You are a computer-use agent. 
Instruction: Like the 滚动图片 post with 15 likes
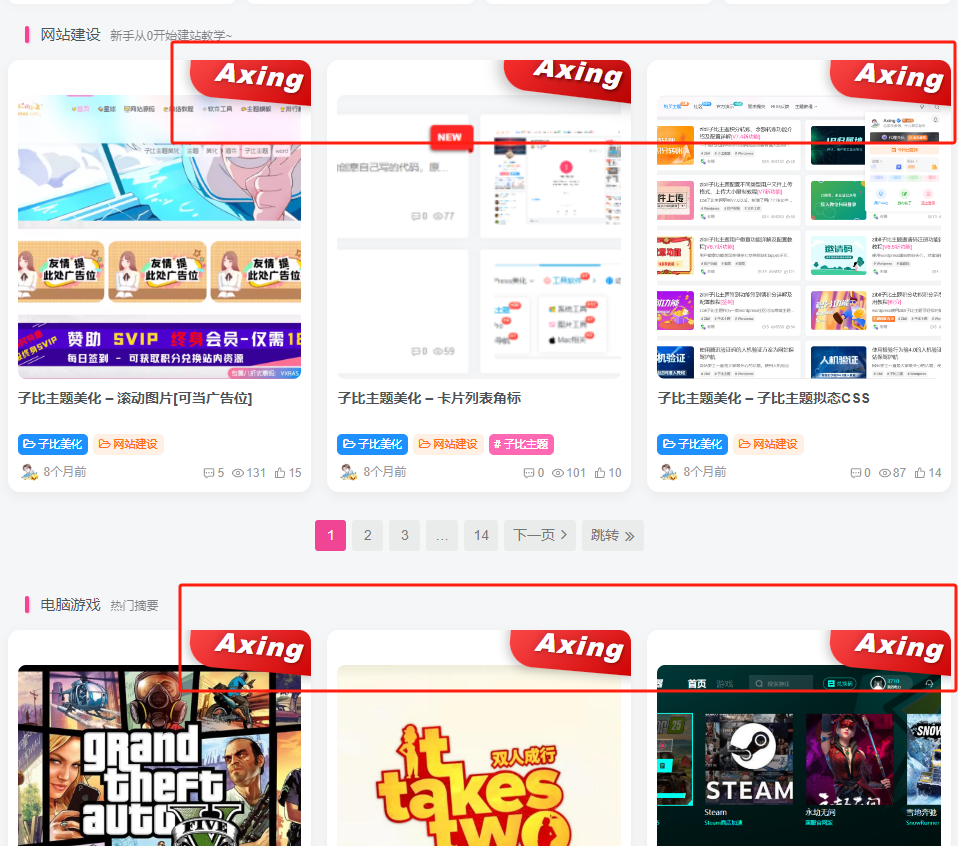280,473
